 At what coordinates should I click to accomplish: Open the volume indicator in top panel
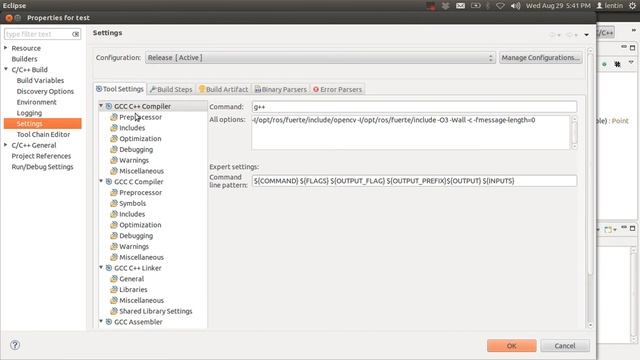point(516,6)
